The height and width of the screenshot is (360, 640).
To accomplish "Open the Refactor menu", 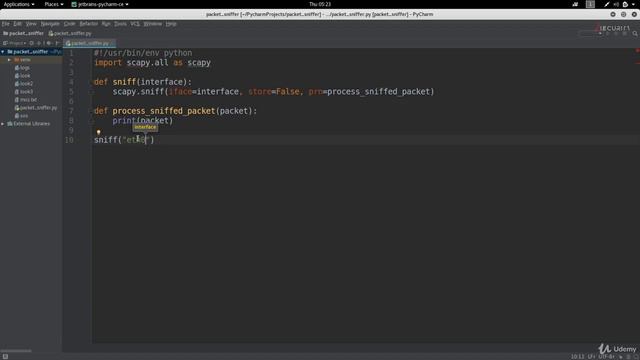I will pyautogui.click(x=89, y=24).
